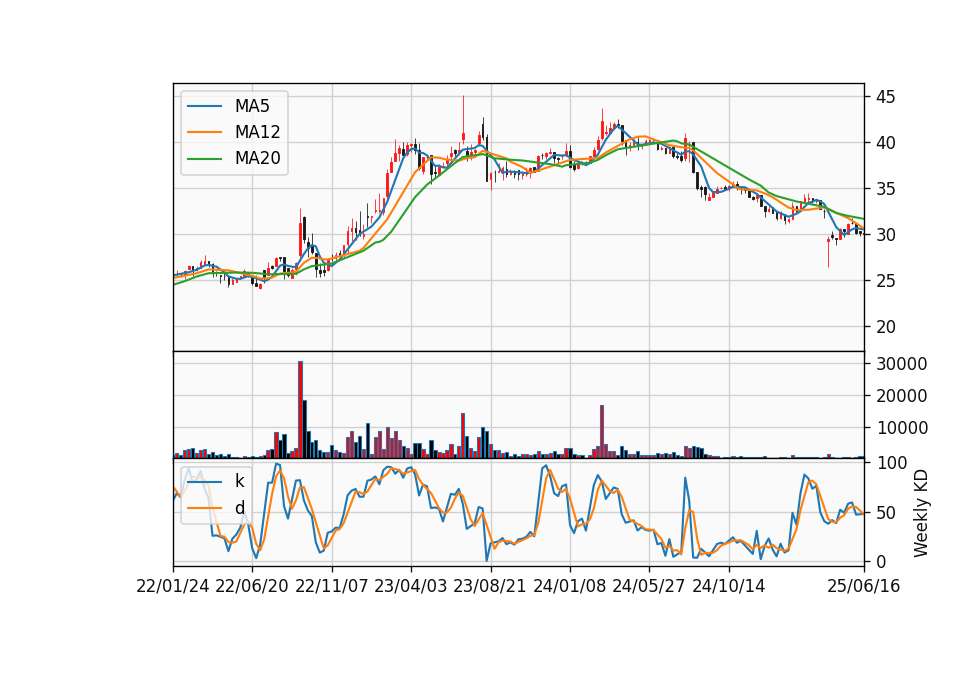The width and height of the screenshot is (960, 690).
Task: Click the MA12 legend label
Action: 257,132
